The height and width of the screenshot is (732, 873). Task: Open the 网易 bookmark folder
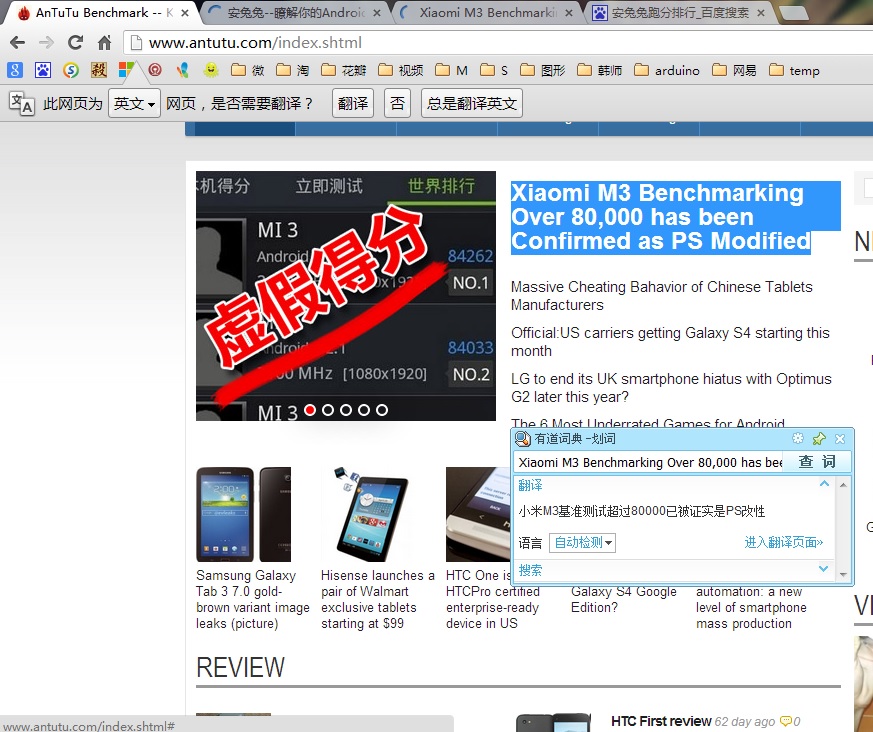[x=734, y=70]
